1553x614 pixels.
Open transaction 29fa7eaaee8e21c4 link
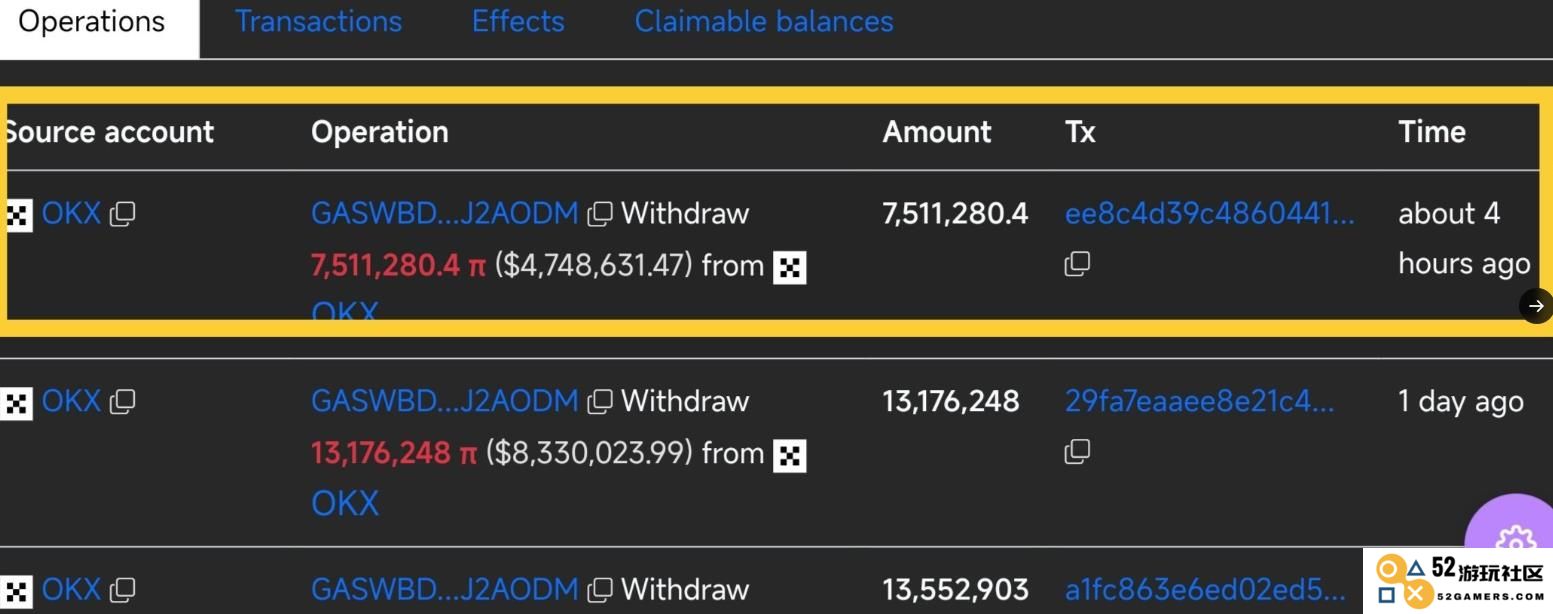pos(1199,401)
